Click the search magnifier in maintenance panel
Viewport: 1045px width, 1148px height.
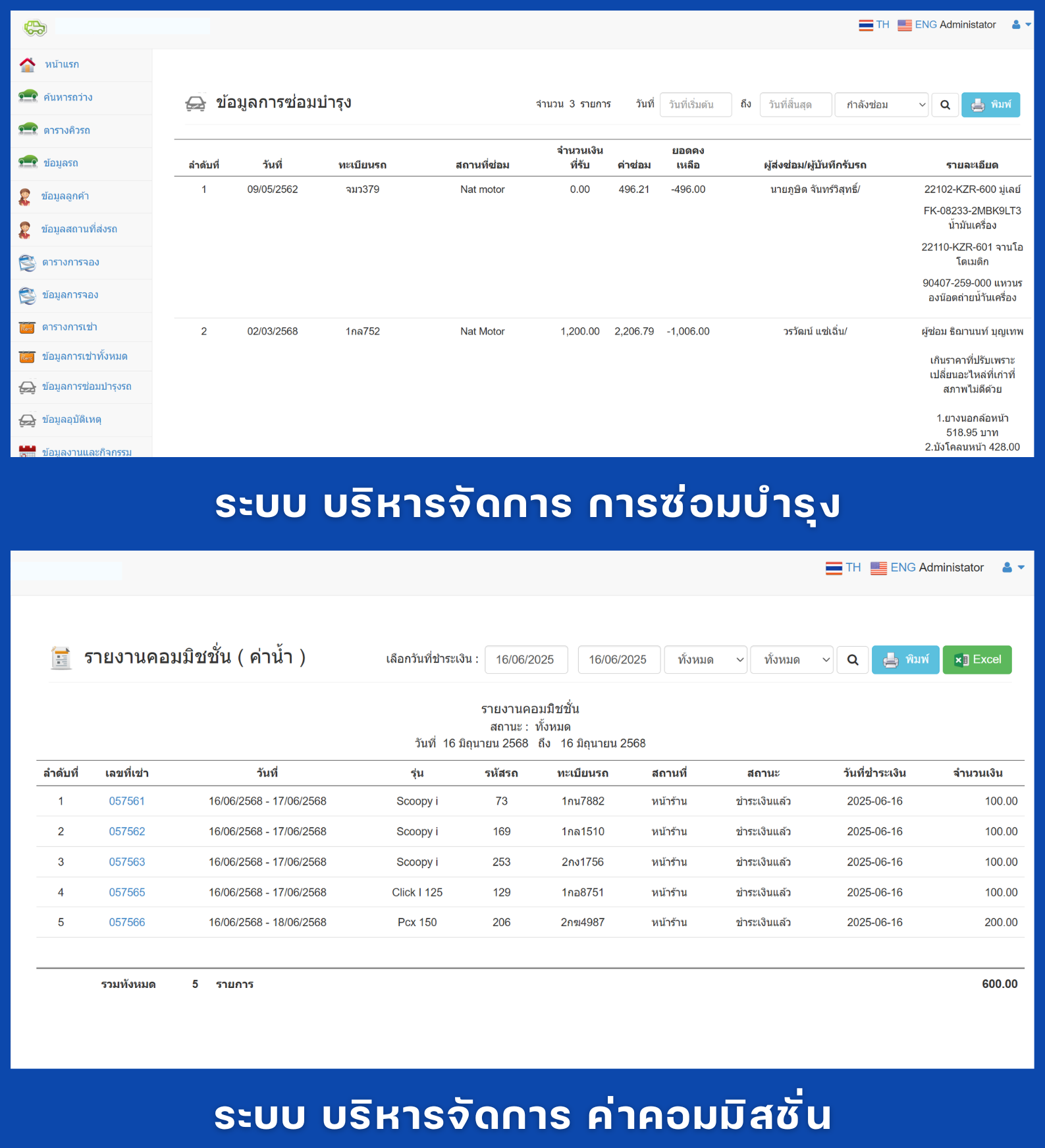pos(945,105)
